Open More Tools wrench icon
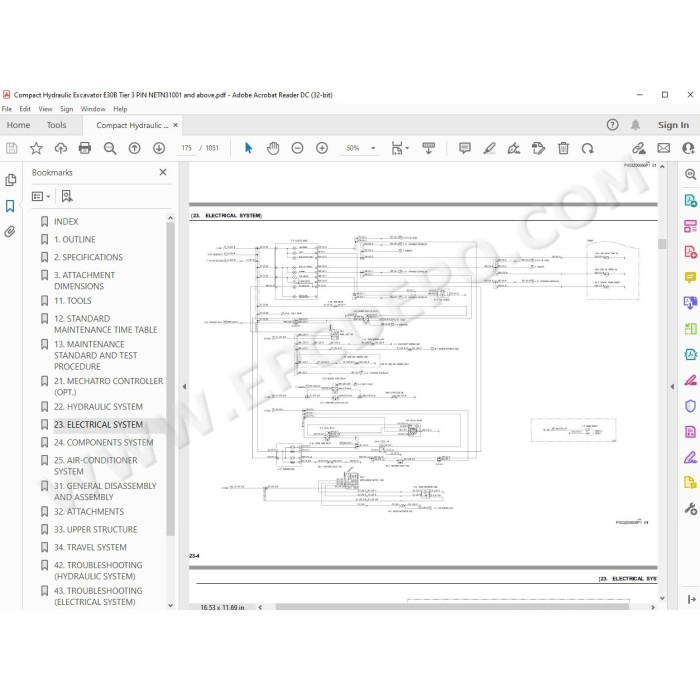 [690, 508]
